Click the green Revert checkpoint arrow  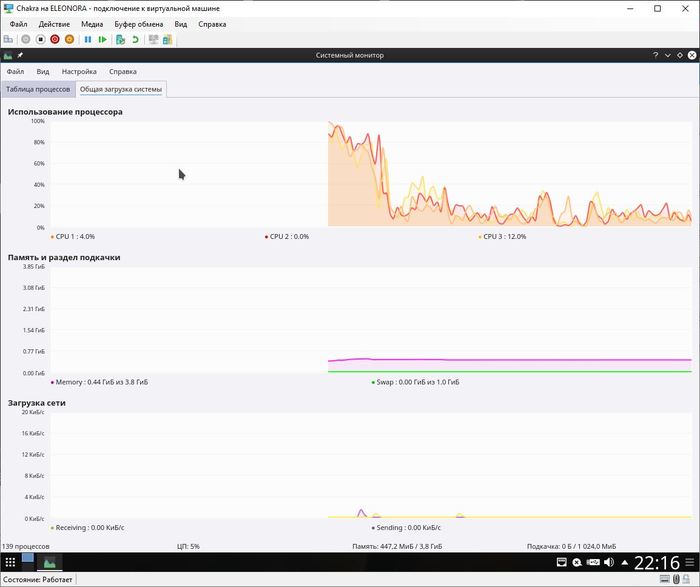pyautogui.click(x=134, y=39)
